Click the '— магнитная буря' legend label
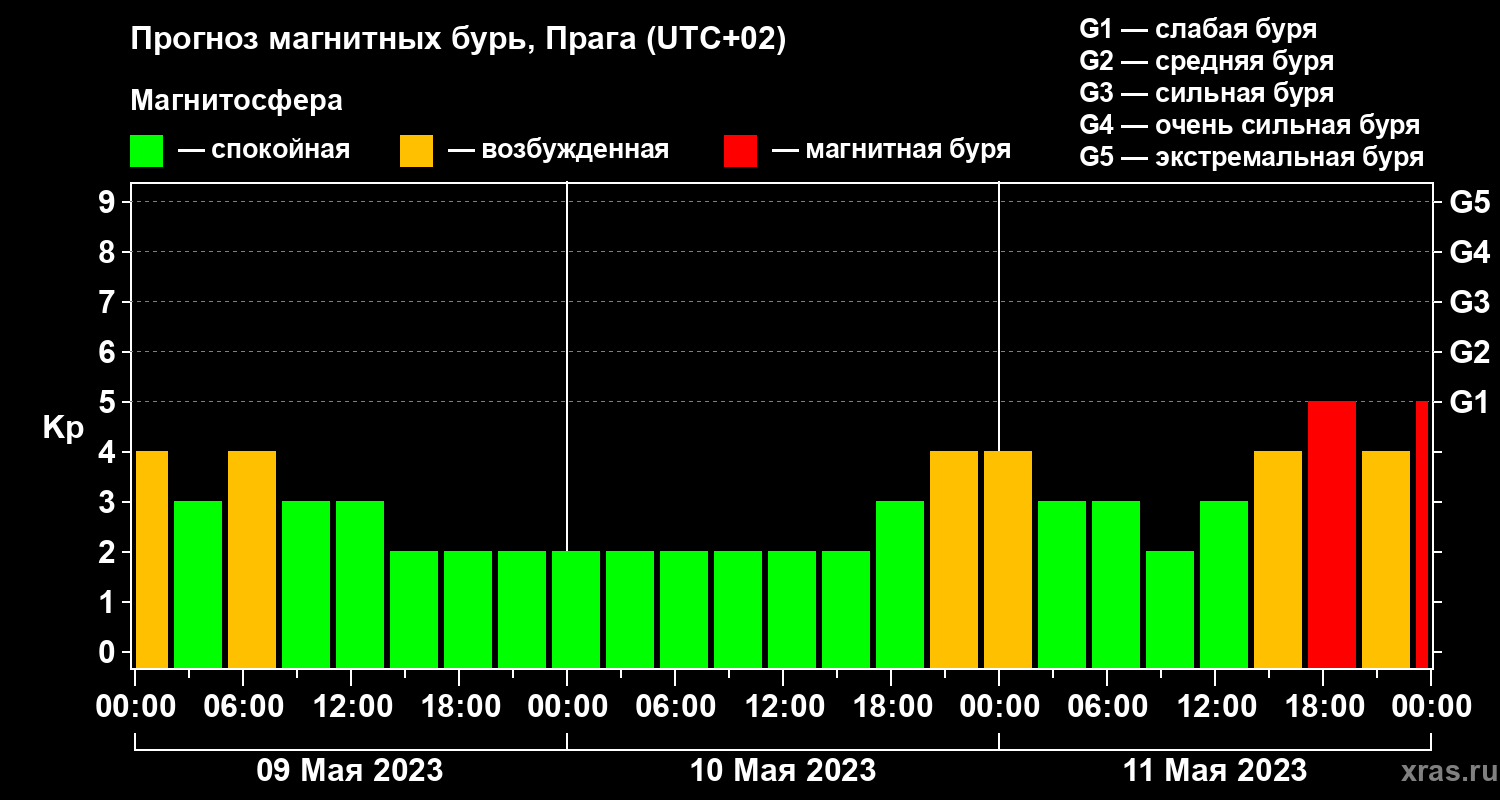Viewport: 1500px width, 800px height. (x=891, y=150)
